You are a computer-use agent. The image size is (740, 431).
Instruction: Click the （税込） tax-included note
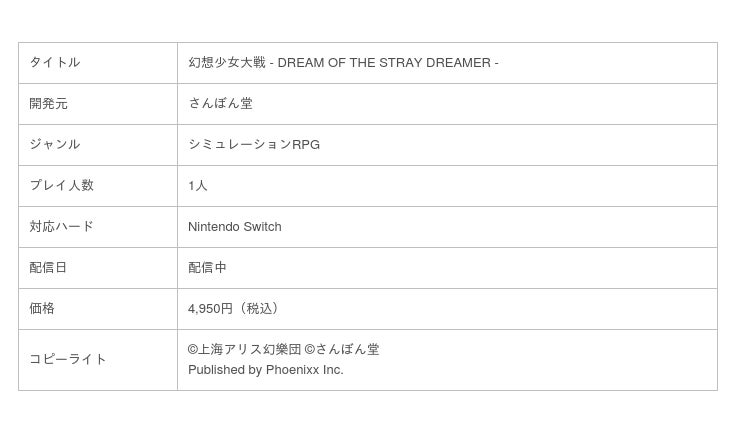tap(258, 308)
